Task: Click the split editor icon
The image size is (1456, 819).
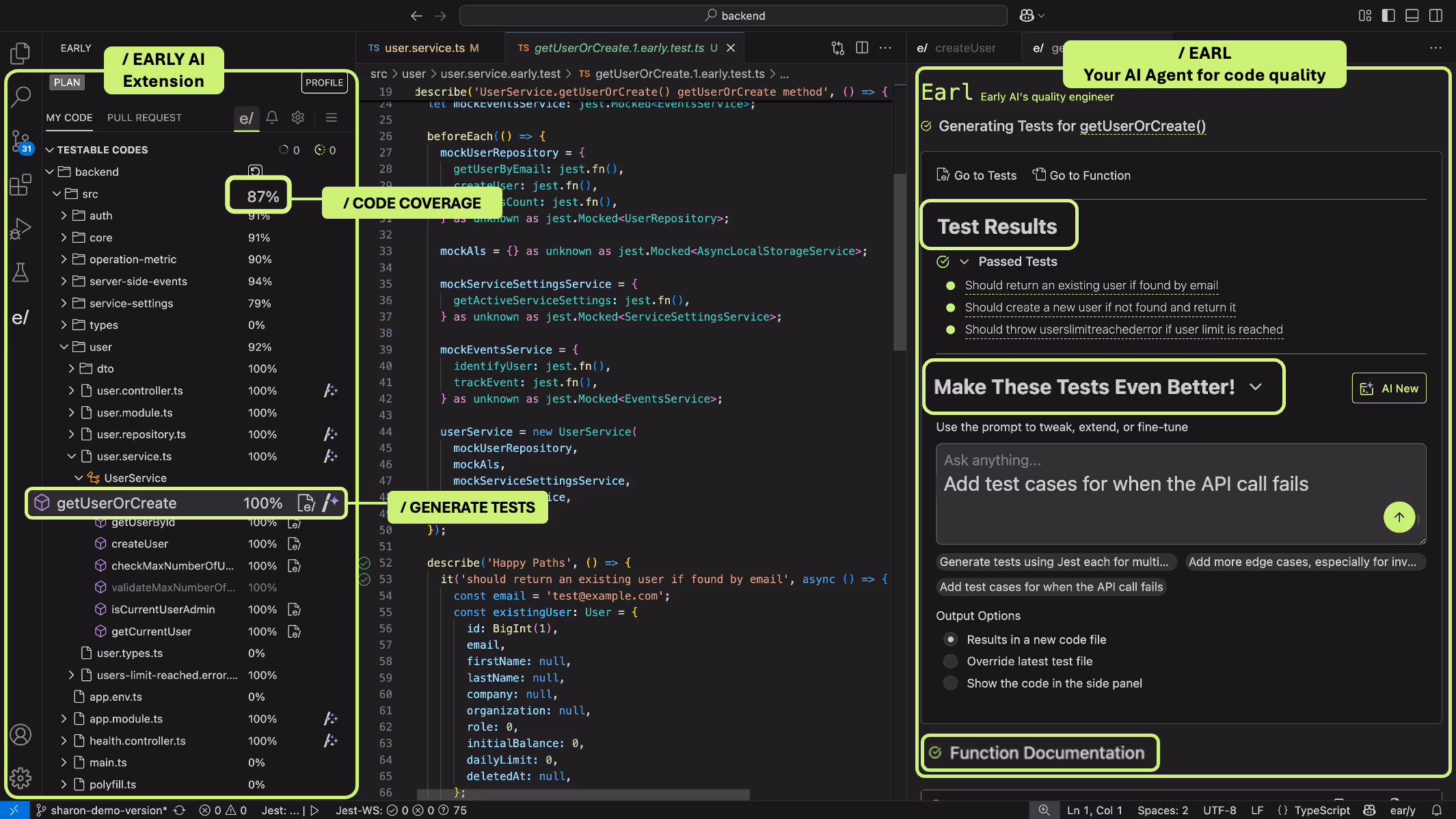Action: tap(862, 48)
